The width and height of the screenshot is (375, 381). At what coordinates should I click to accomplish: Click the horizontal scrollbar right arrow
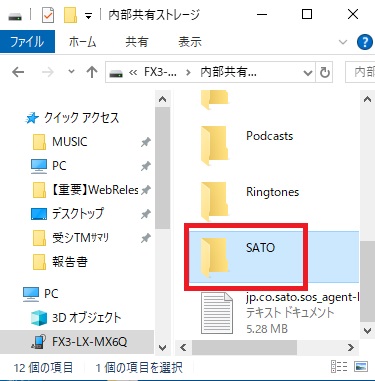[x=350, y=348]
